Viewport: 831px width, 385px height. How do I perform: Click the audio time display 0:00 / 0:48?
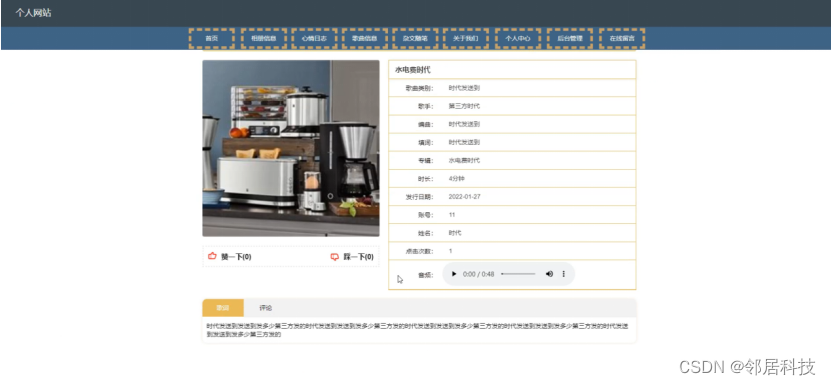[479, 274]
